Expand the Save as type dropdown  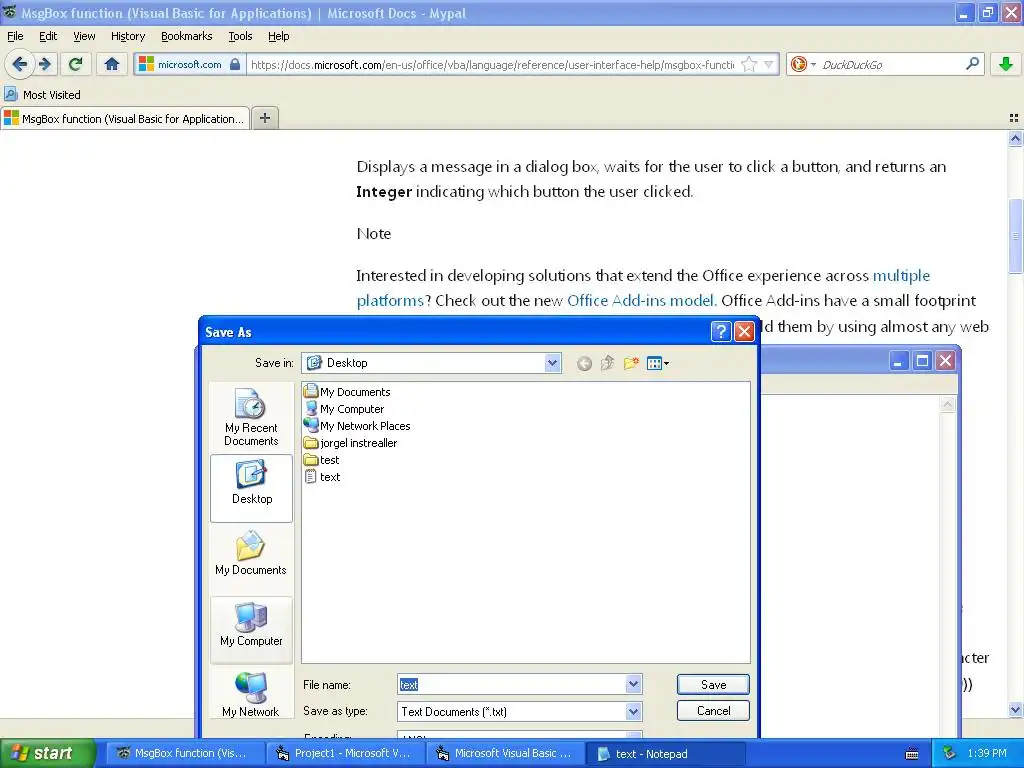click(633, 711)
